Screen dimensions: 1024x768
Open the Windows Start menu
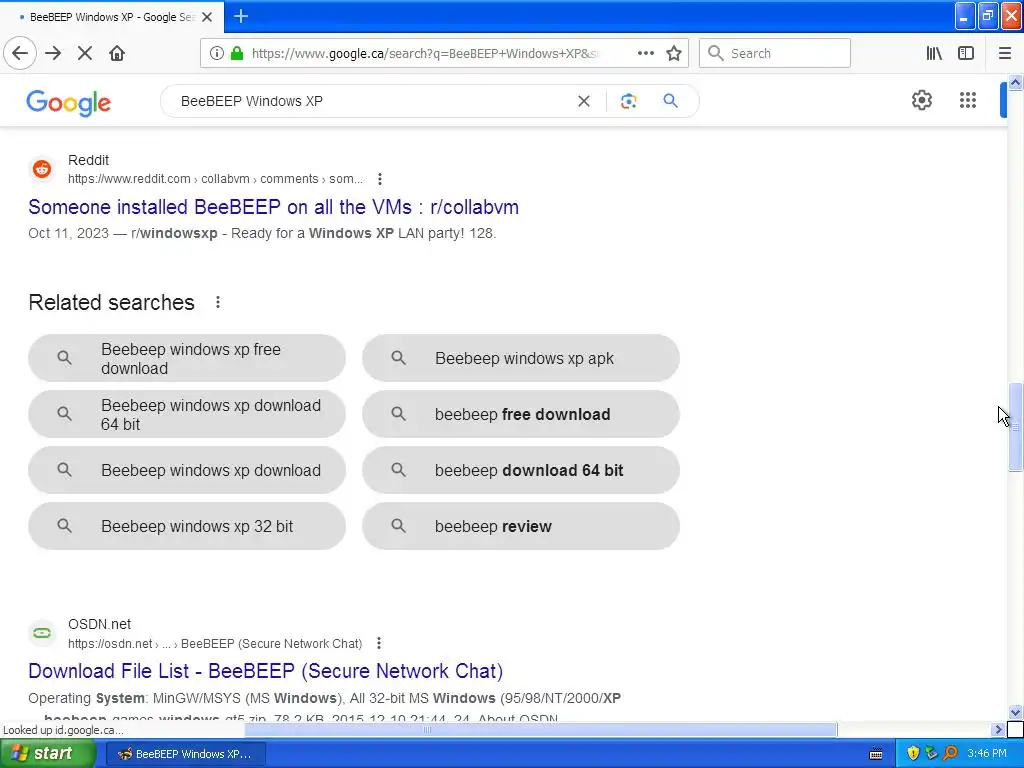pyautogui.click(x=47, y=754)
